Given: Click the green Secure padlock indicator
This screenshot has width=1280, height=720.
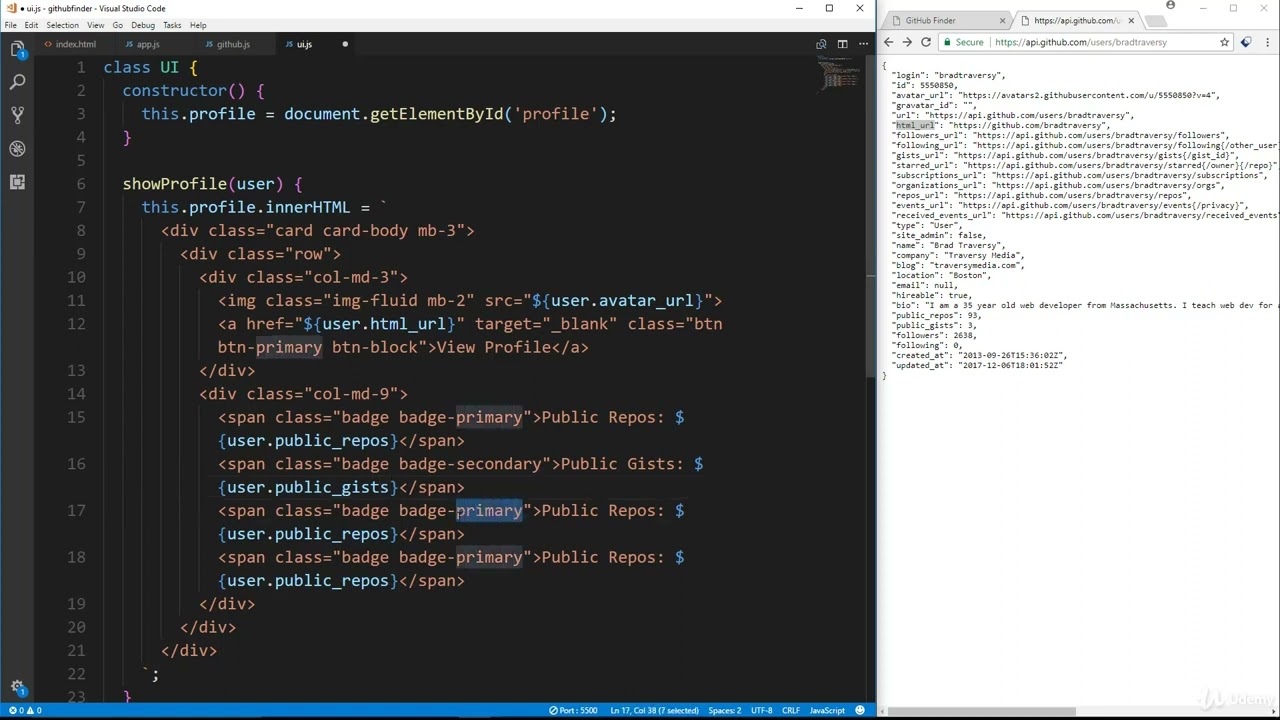Looking at the screenshot, I should click(x=964, y=42).
